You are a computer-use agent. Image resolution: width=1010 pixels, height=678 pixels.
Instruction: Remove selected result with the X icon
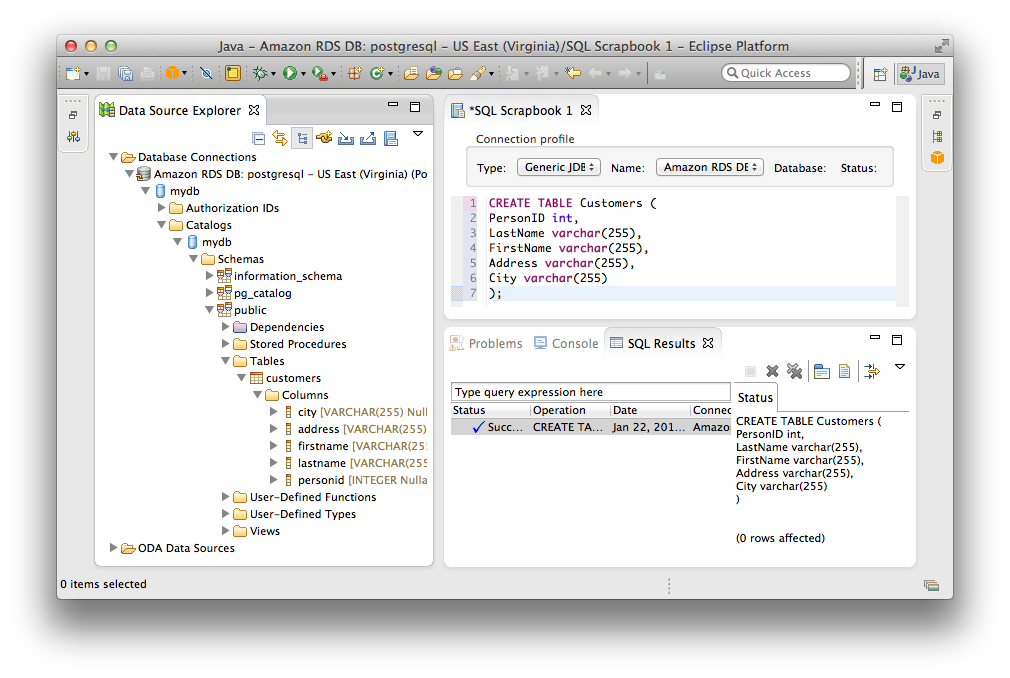772,371
